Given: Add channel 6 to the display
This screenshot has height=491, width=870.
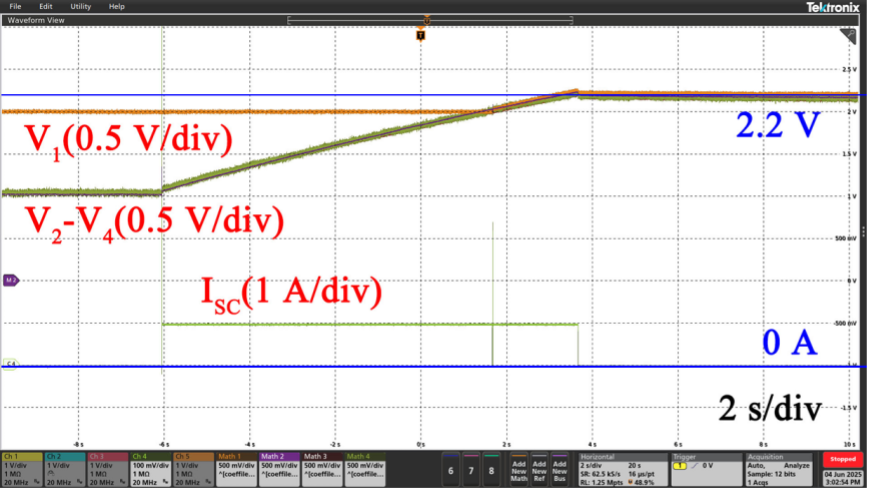Looking at the screenshot, I should coord(451,470).
